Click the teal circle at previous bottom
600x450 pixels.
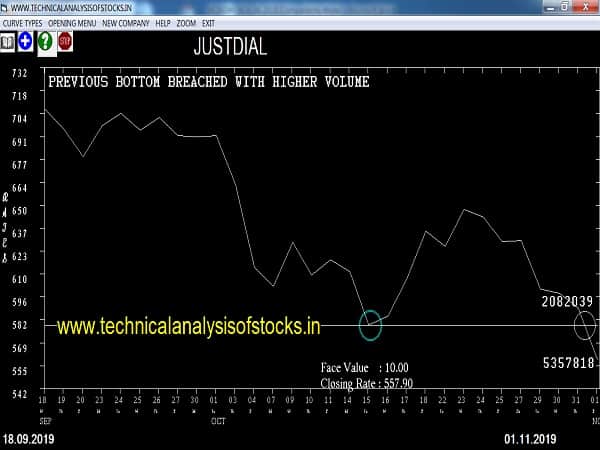[x=371, y=323]
